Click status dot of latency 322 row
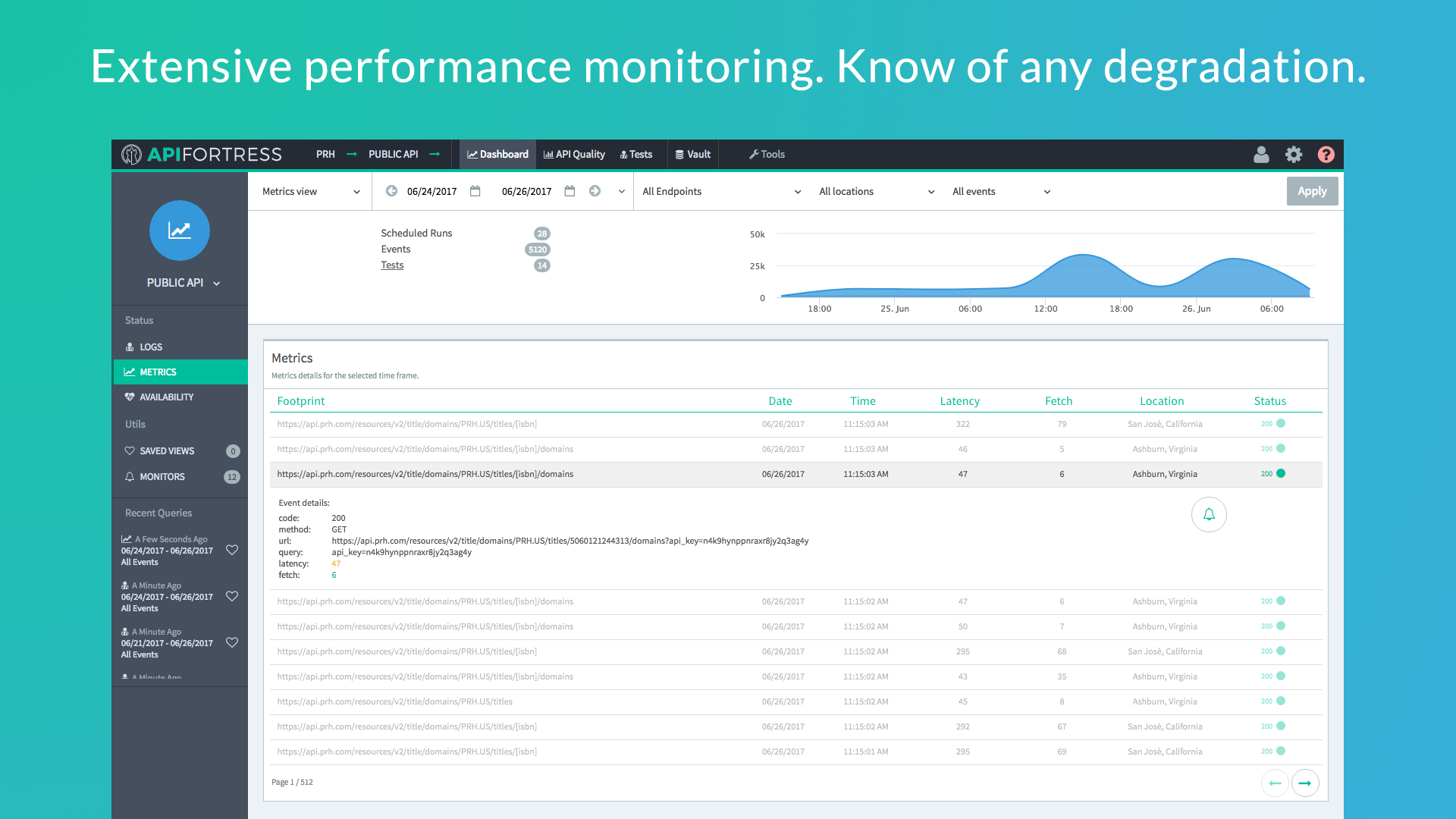This screenshot has width=1456, height=819. (1281, 423)
